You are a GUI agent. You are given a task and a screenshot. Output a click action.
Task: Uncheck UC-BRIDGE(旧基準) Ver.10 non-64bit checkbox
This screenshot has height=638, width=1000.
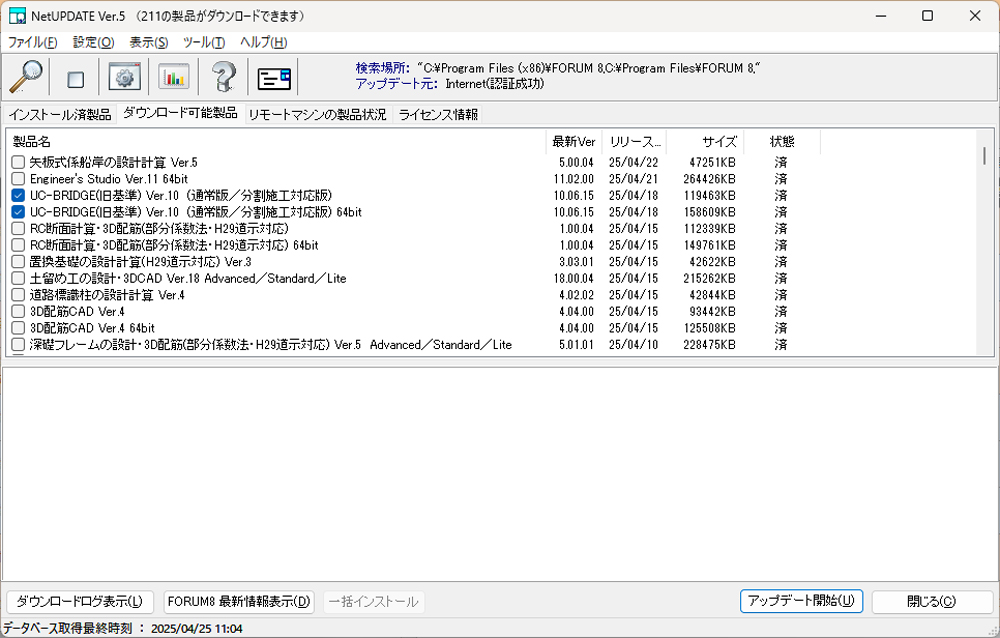18,195
